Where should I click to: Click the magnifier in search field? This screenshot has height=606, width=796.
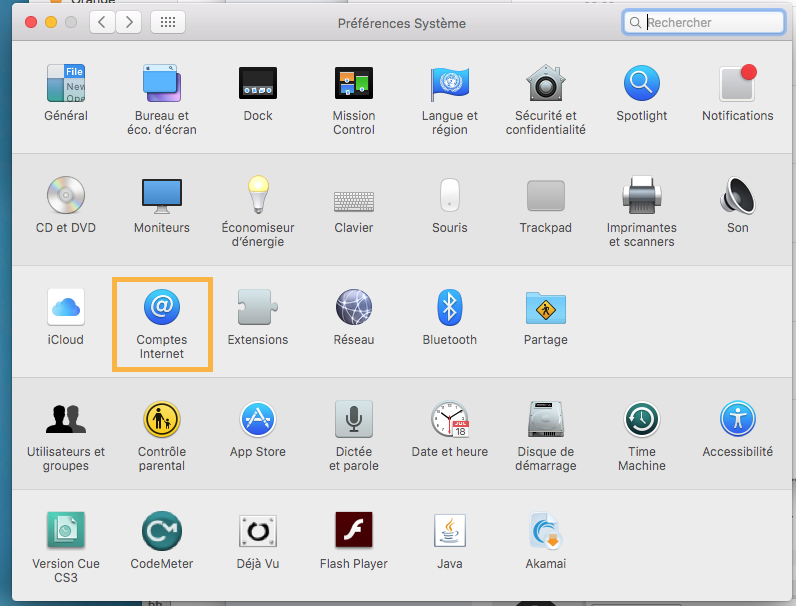[x=635, y=22]
